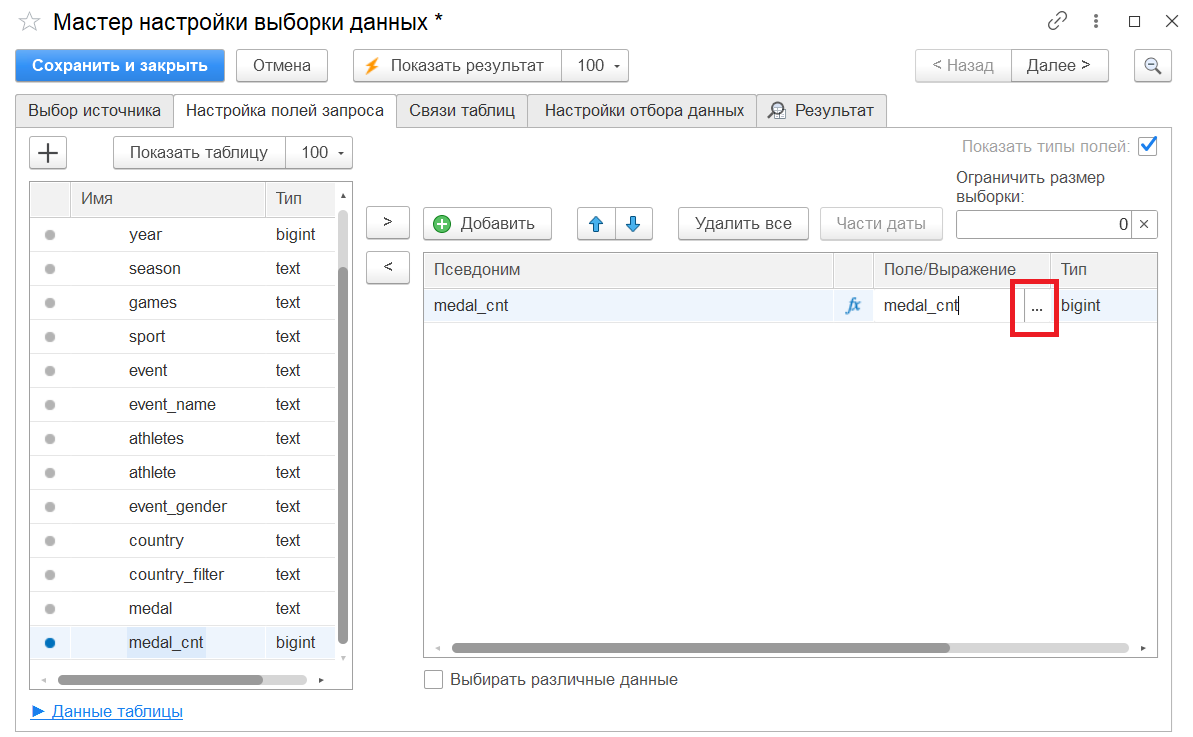This screenshot has width=1193, height=737.
Task: Click 'Сохранить и закрыть' button
Action: click(x=120, y=66)
